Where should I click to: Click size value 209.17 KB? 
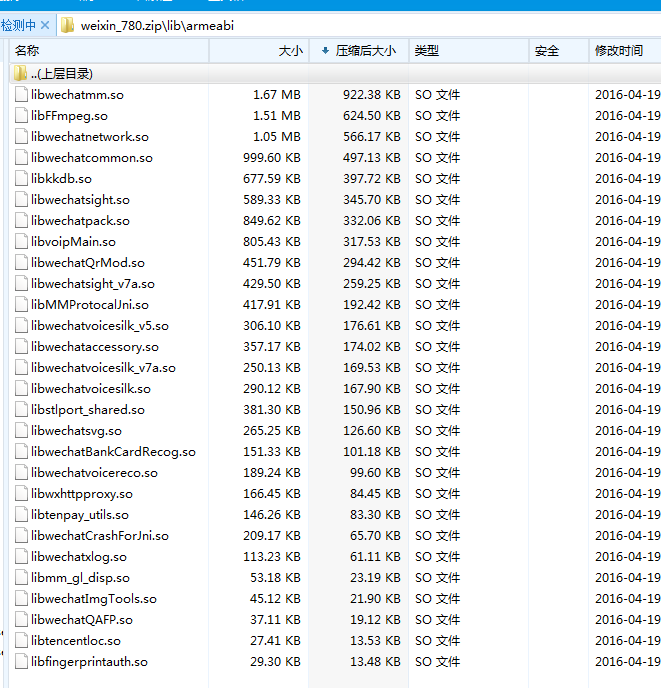pos(272,536)
